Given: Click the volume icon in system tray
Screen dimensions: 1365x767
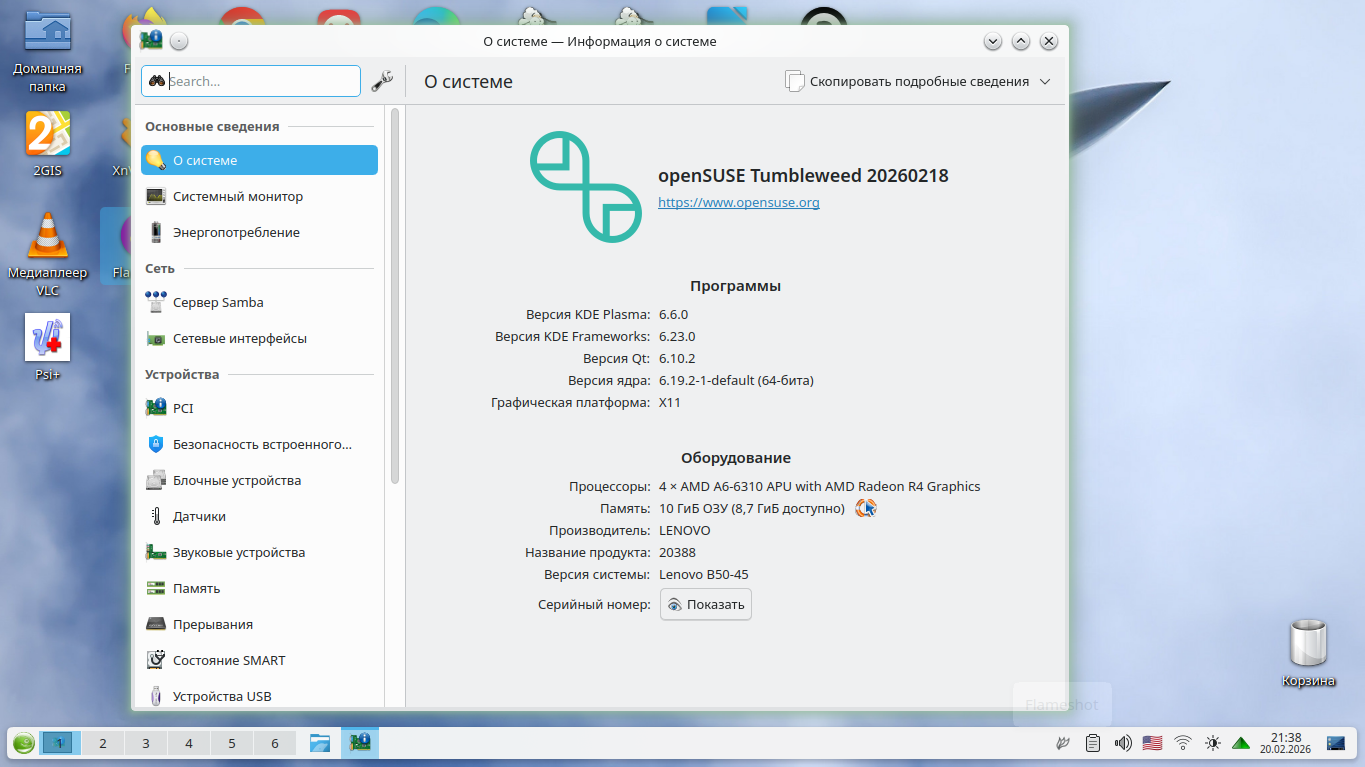Looking at the screenshot, I should click(1123, 743).
